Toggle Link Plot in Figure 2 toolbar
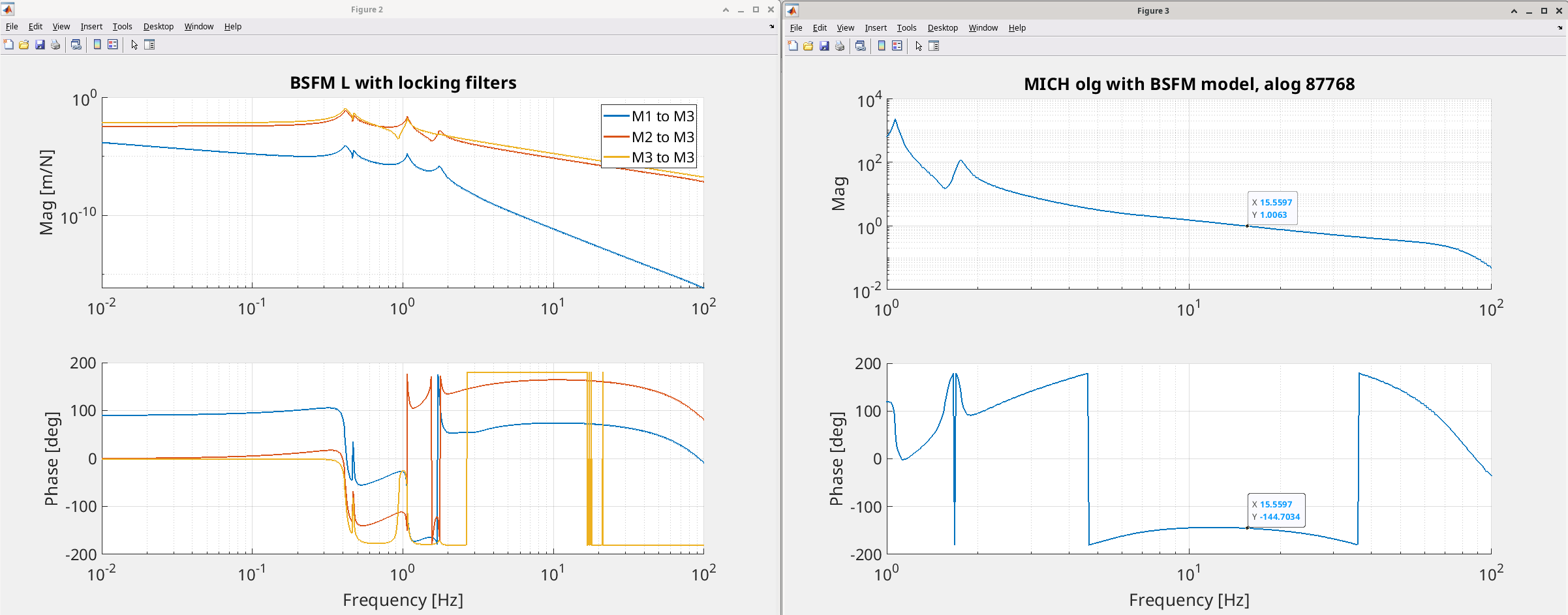The height and width of the screenshot is (615, 1568). point(76,44)
